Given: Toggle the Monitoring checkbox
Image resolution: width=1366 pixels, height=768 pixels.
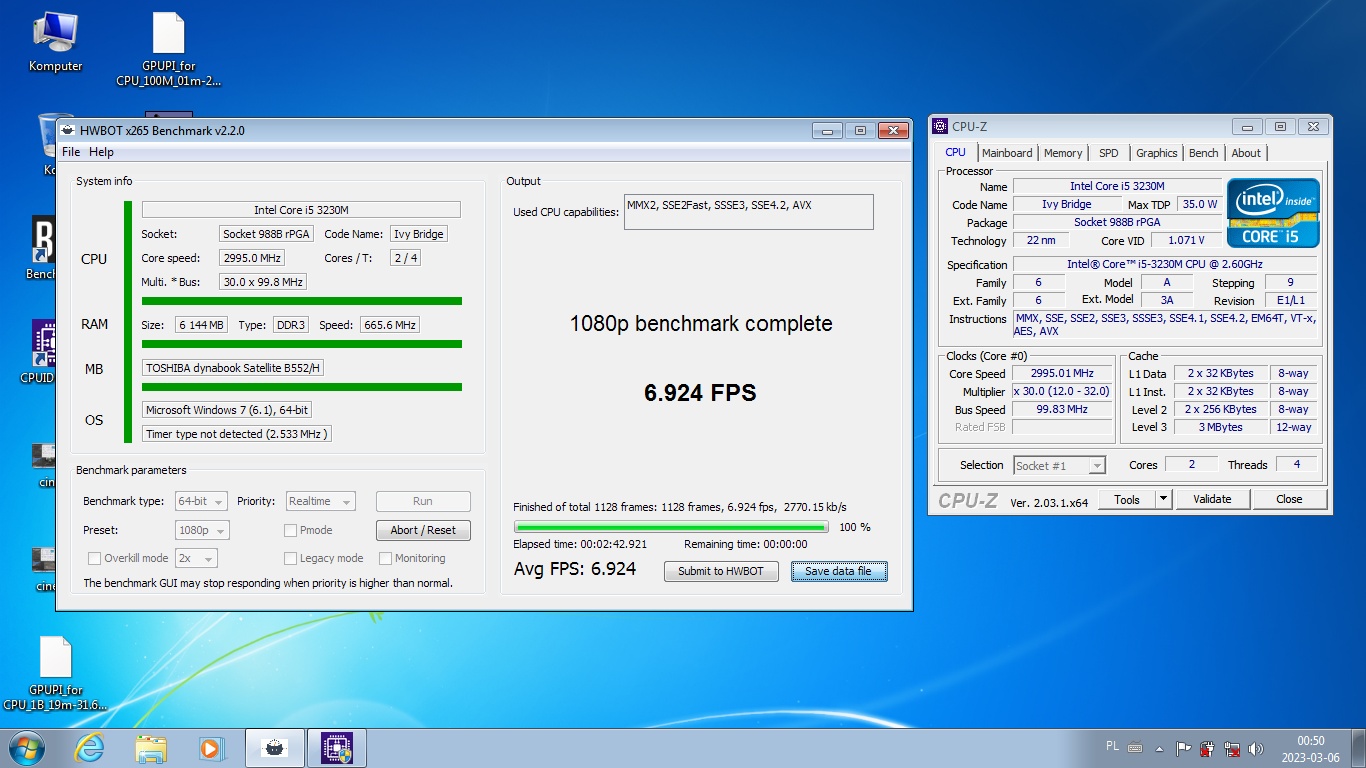Looking at the screenshot, I should pos(385,558).
